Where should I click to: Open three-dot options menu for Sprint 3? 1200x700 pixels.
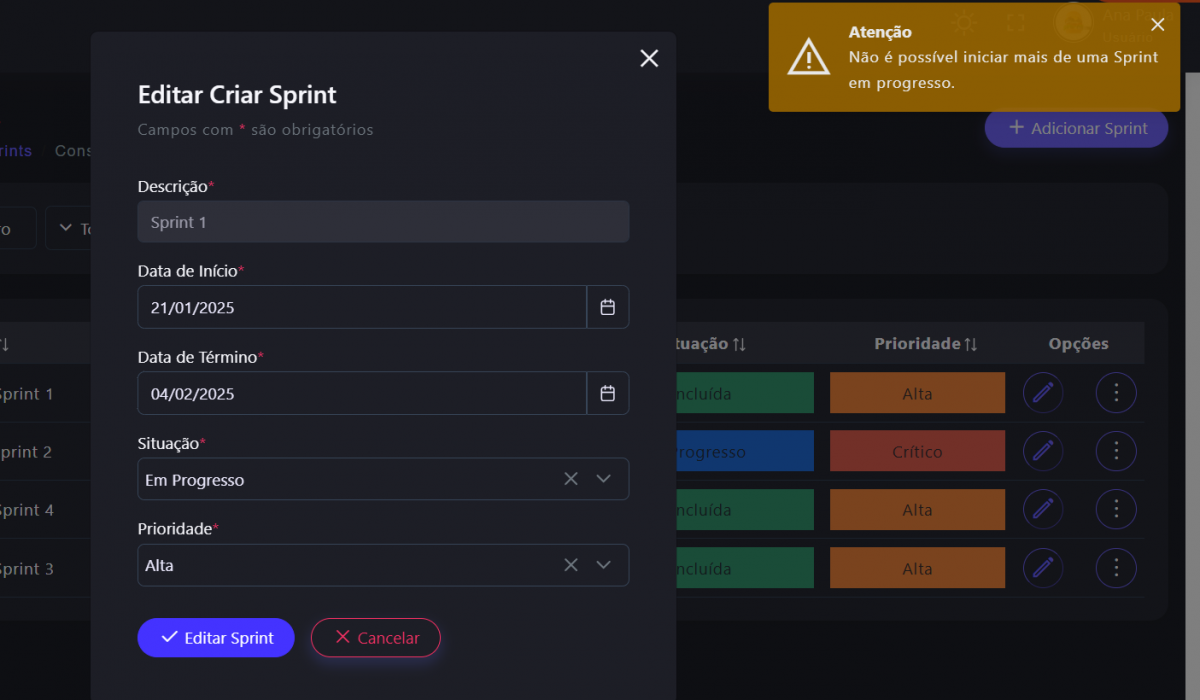1116,568
